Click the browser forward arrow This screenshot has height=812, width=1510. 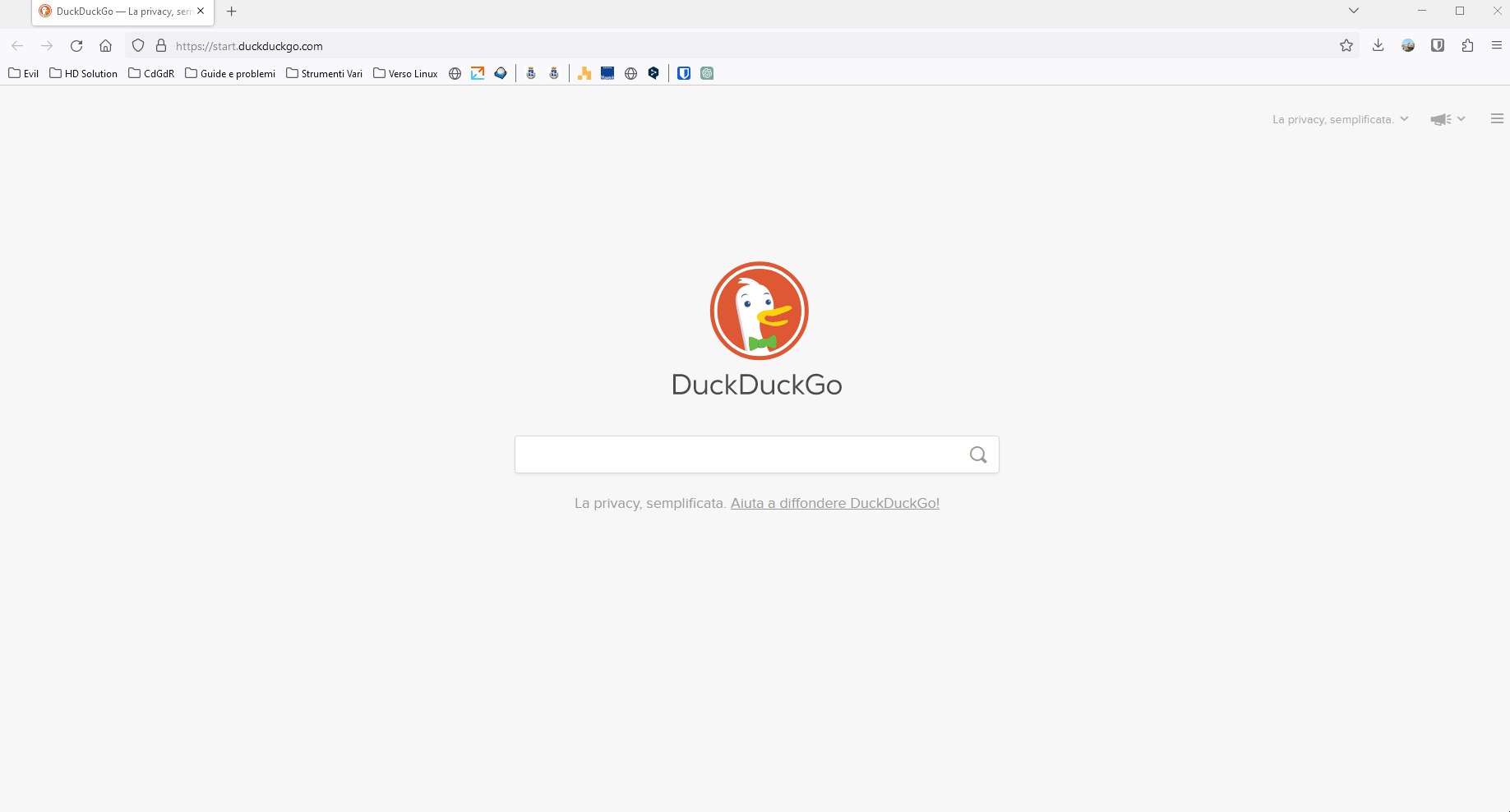[47, 46]
